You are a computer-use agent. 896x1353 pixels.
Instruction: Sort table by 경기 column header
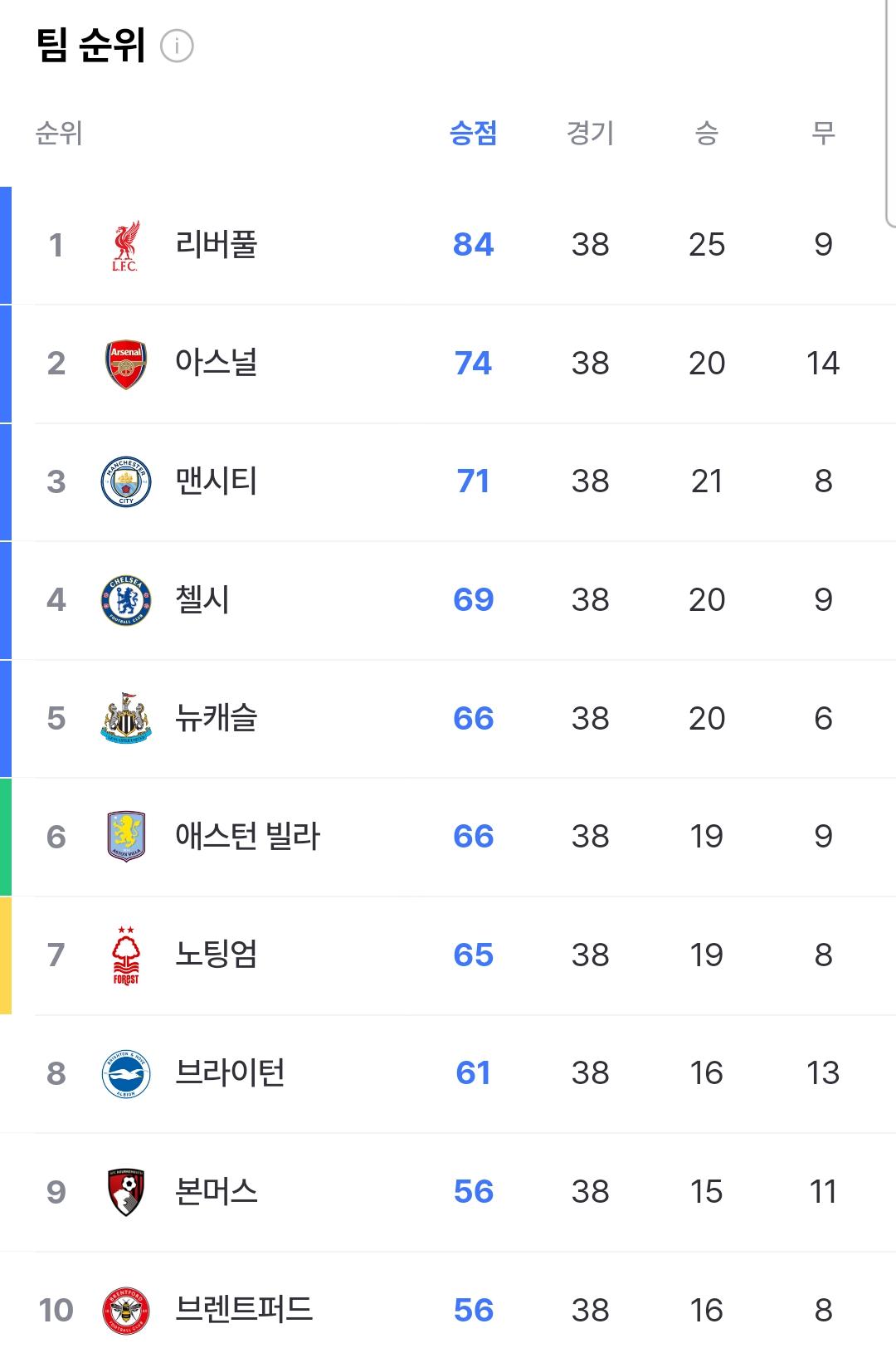(590, 133)
